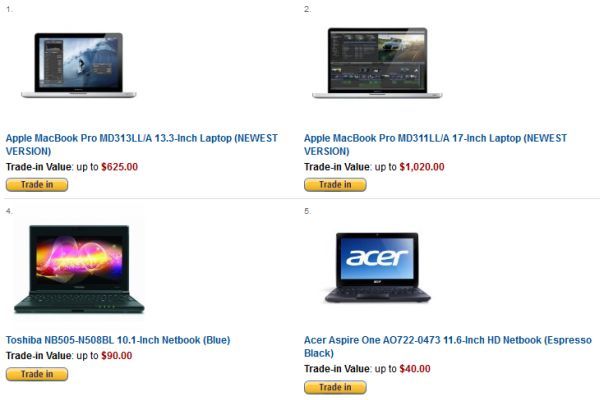This screenshot has width=600, height=400.
Task: Select the $40.00 trade-in price
Action: click(415, 369)
